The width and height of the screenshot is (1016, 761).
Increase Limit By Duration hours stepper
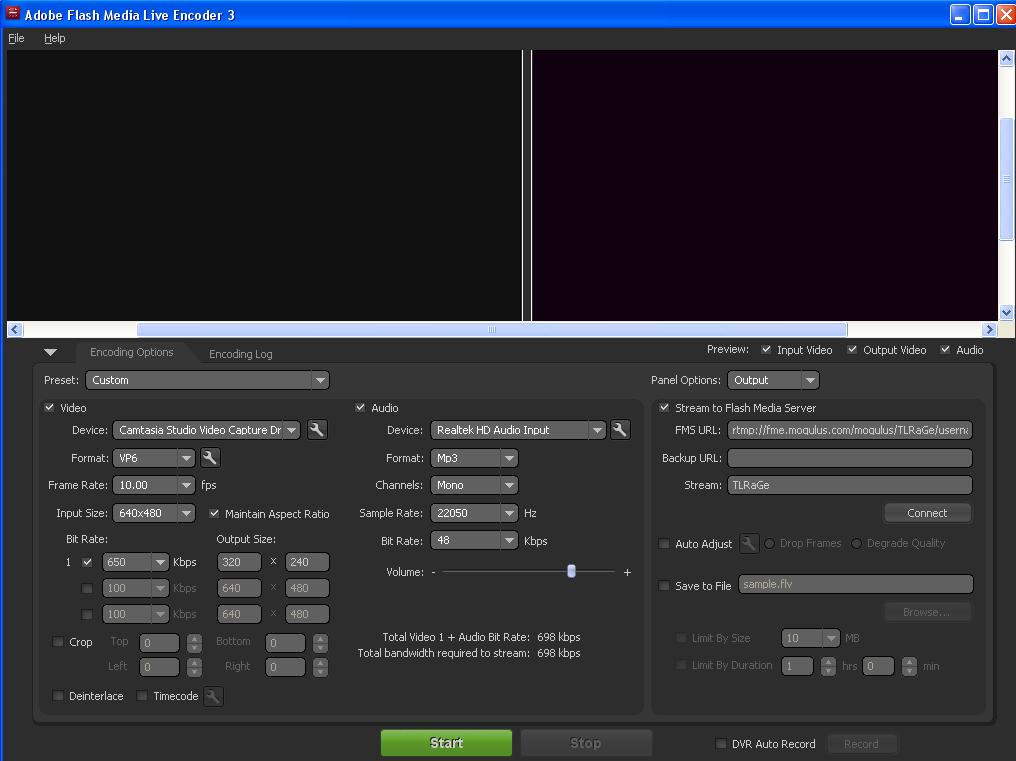(x=828, y=662)
